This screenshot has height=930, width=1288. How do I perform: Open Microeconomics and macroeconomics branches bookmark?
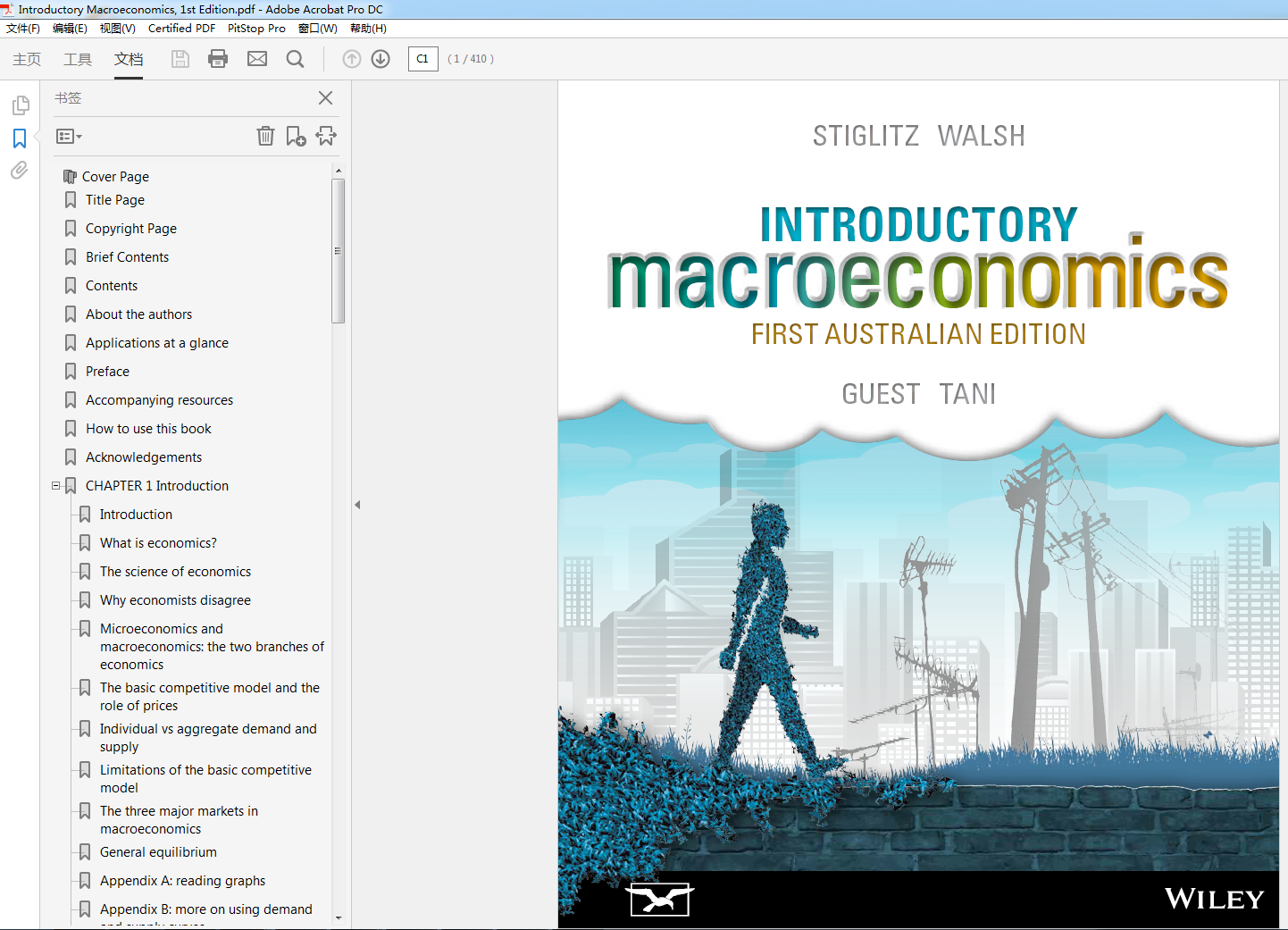point(212,647)
